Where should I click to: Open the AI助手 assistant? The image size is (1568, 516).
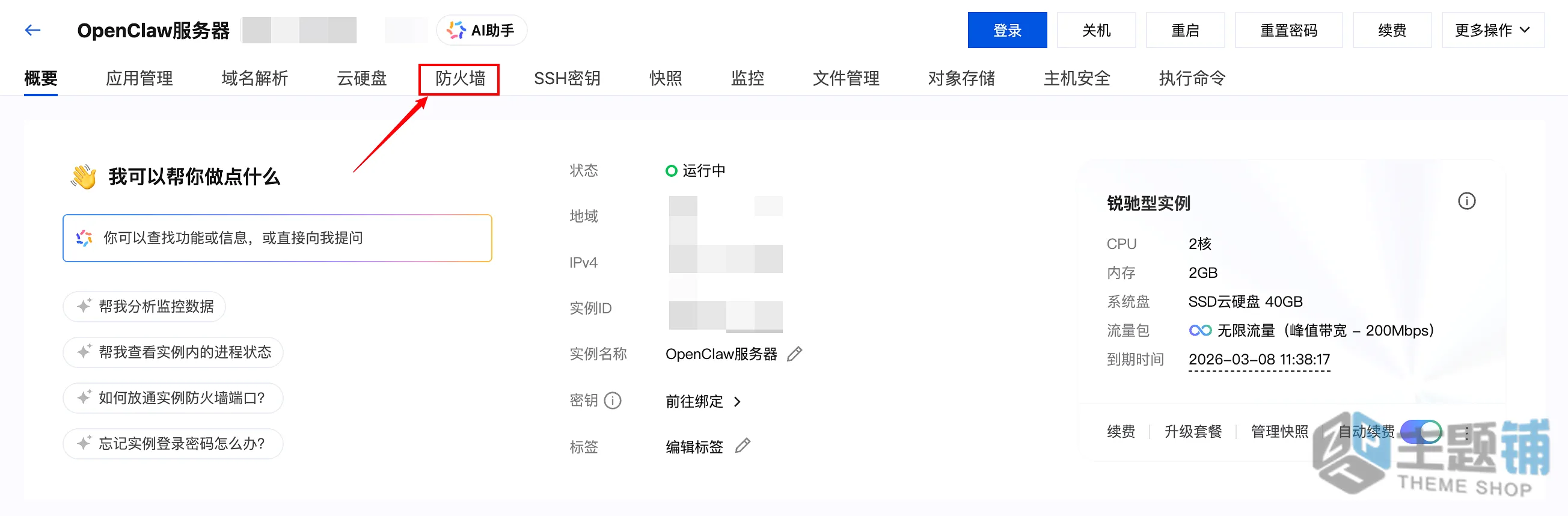coord(481,30)
